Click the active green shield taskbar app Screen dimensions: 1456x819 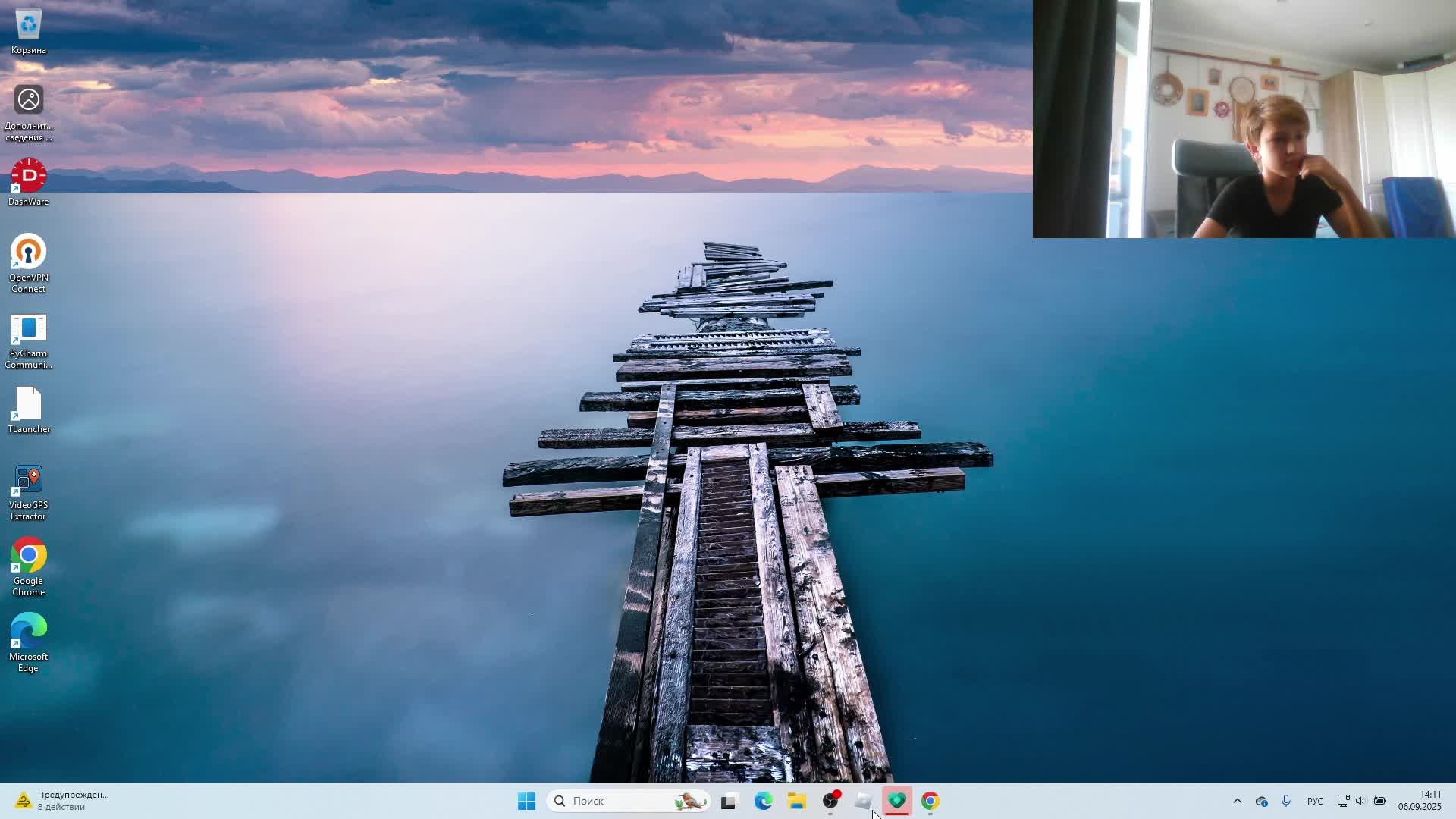[x=897, y=801]
